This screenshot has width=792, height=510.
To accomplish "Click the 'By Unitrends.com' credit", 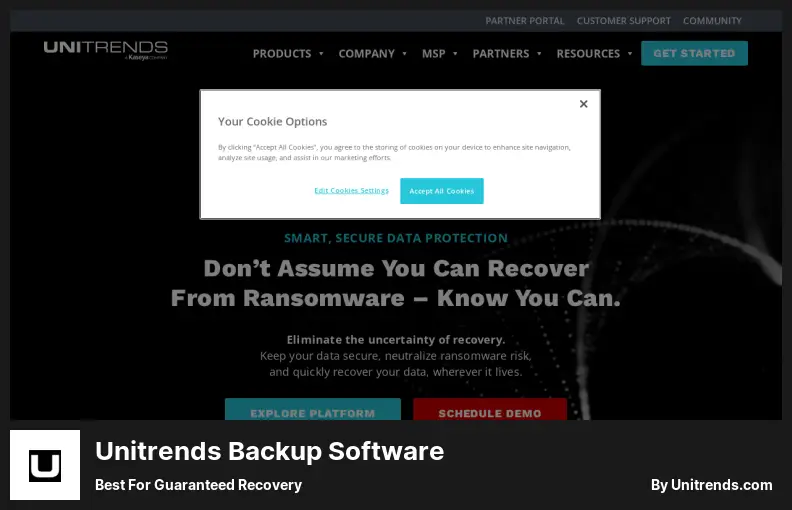I will tap(712, 485).
